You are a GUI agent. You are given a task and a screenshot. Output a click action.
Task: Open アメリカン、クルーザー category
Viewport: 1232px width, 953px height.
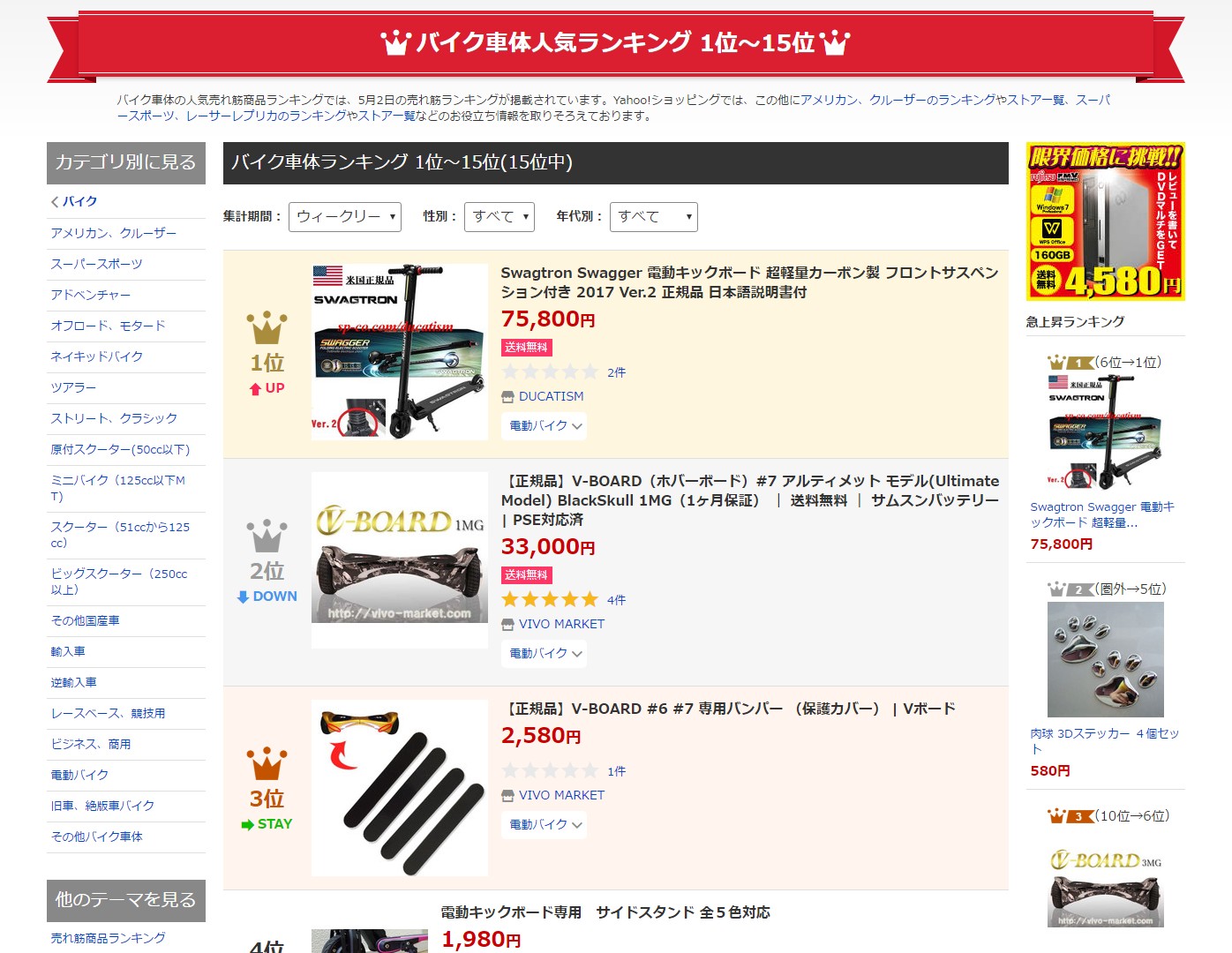click(x=114, y=234)
